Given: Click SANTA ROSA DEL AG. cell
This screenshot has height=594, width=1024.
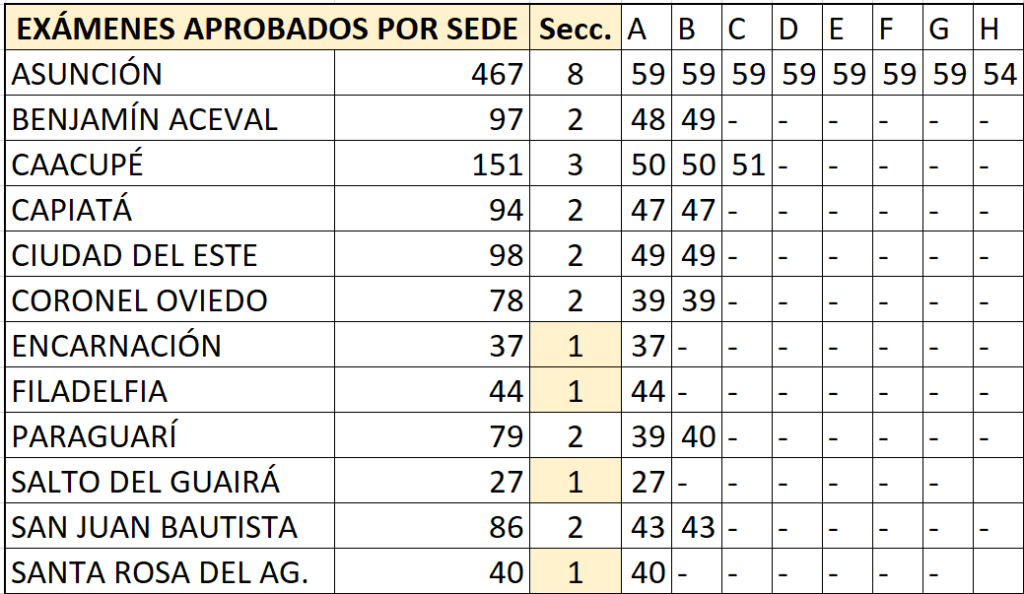Looking at the screenshot, I should pyautogui.click(x=170, y=571).
